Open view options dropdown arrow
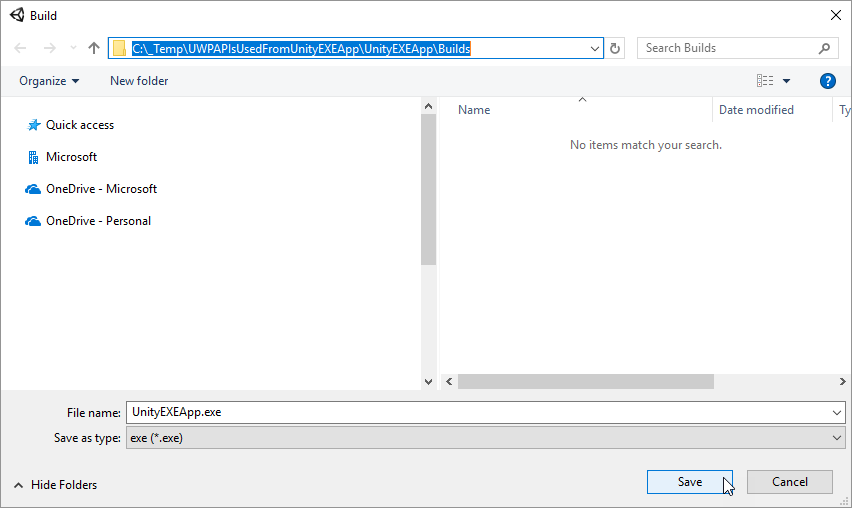852x508 pixels. pos(786,81)
